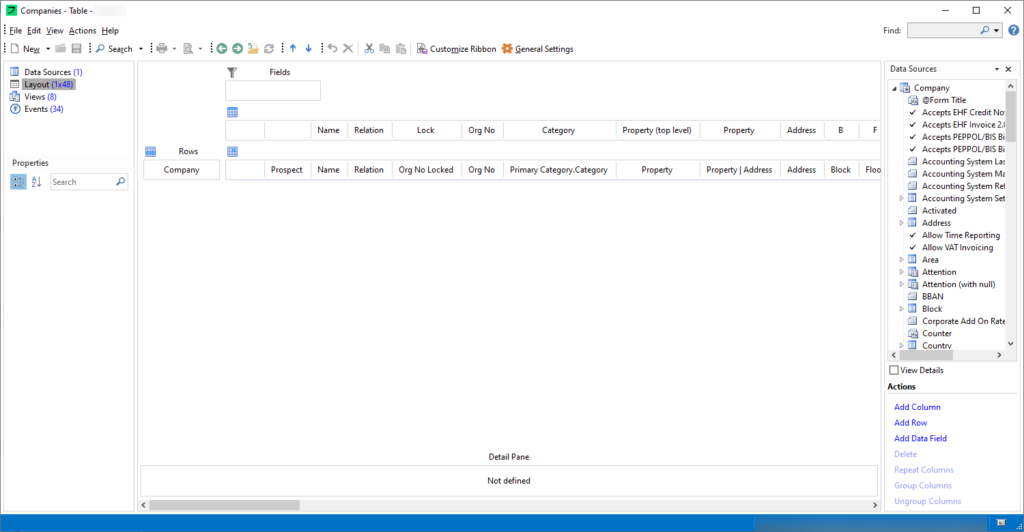The image size is (1024, 532).
Task: Click the Add Column action link
Action: click(917, 407)
